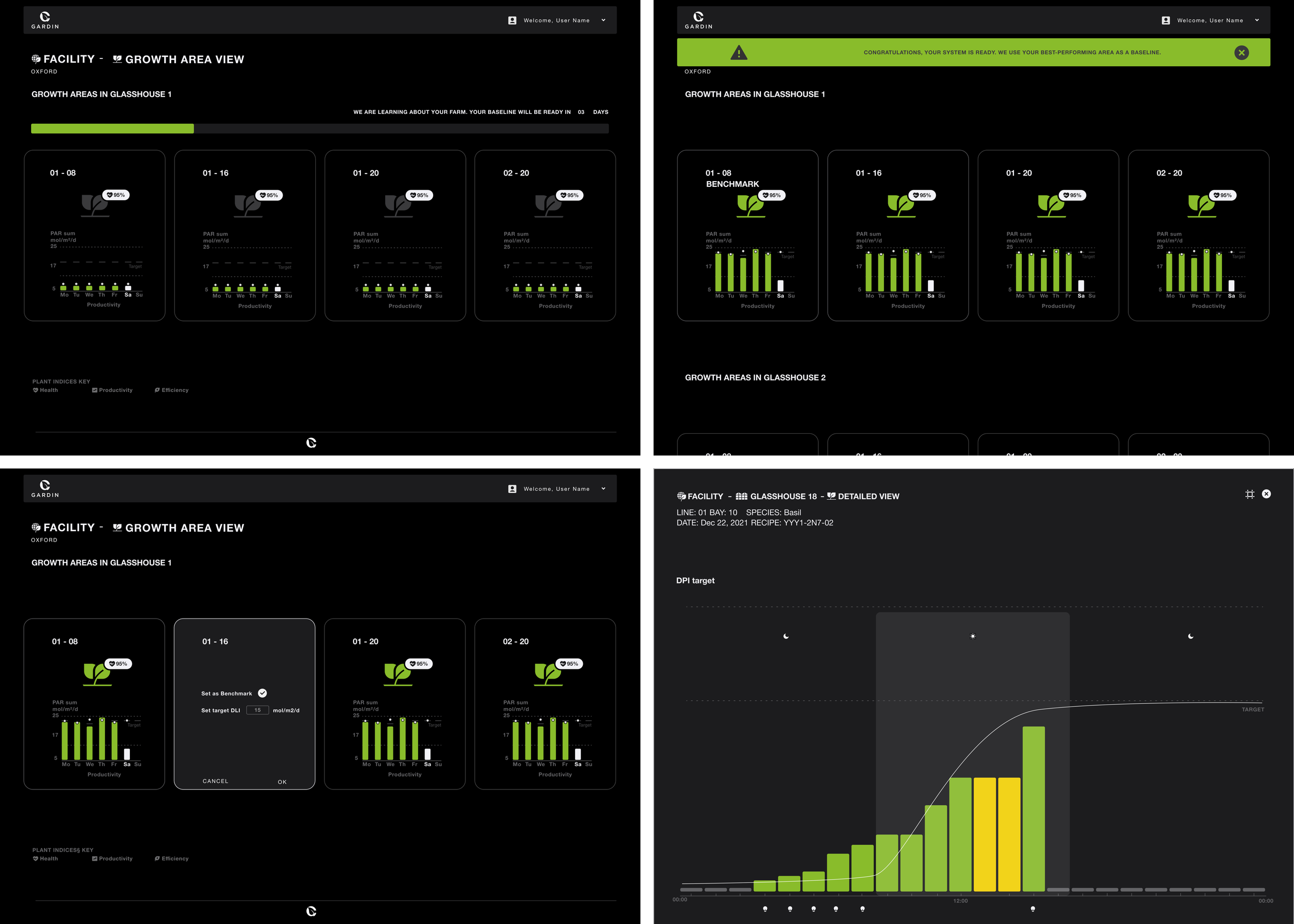The image size is (1294, 924).
Task: Click the tallest green bar in DPI chart
Action: 1033,808
